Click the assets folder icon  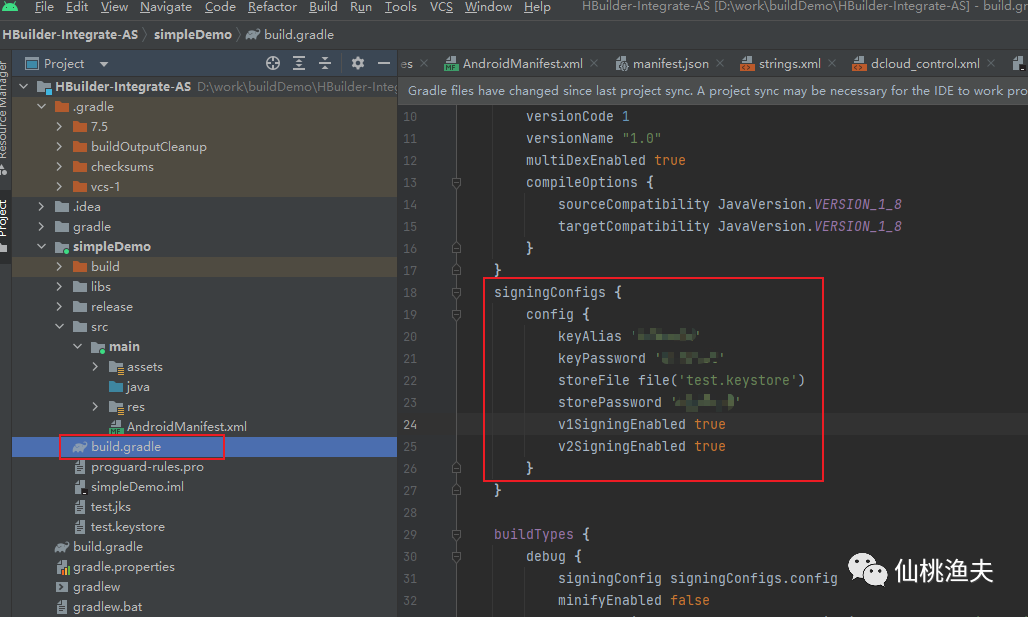click(116, 367)
